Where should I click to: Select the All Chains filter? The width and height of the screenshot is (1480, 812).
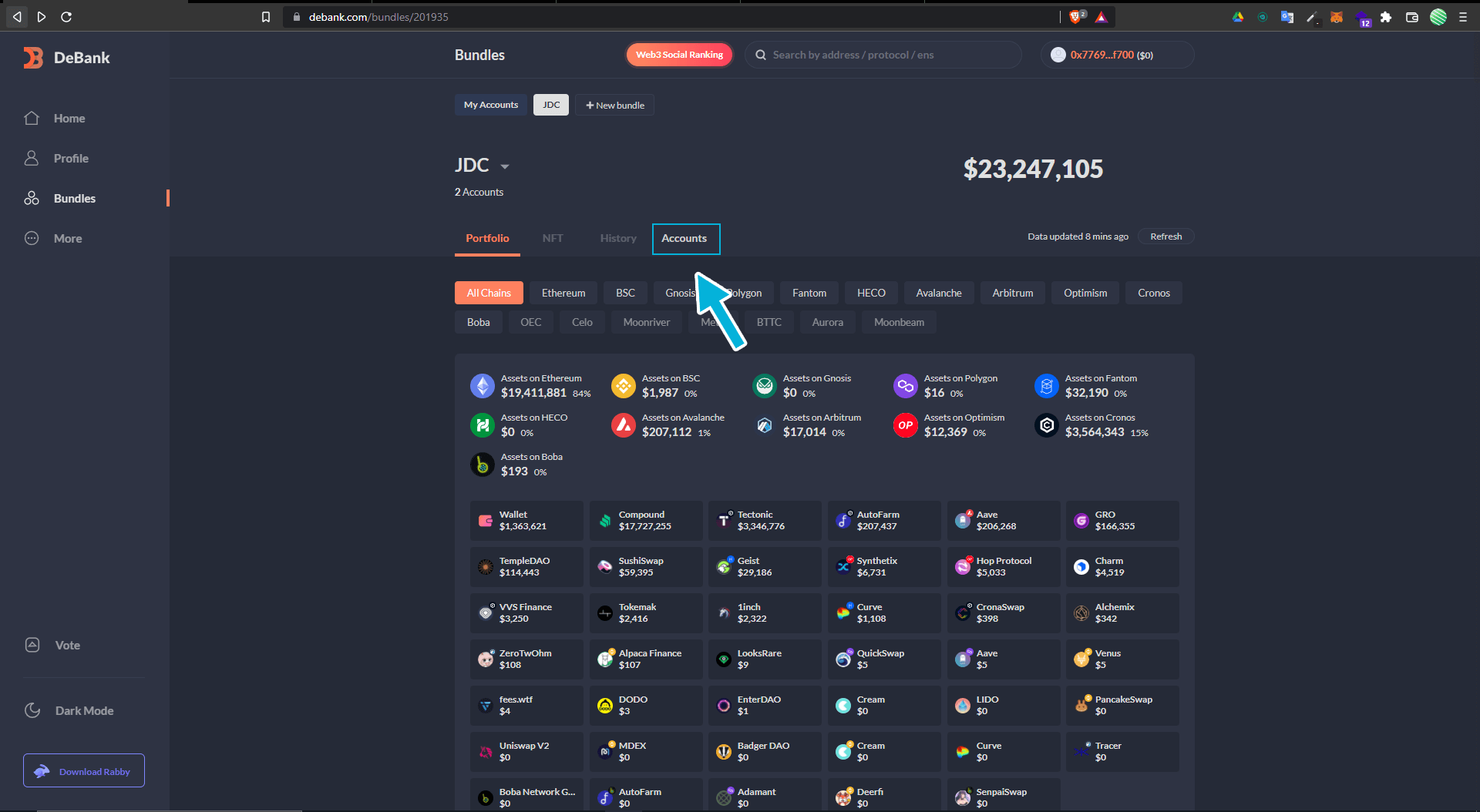coord(489,293)
